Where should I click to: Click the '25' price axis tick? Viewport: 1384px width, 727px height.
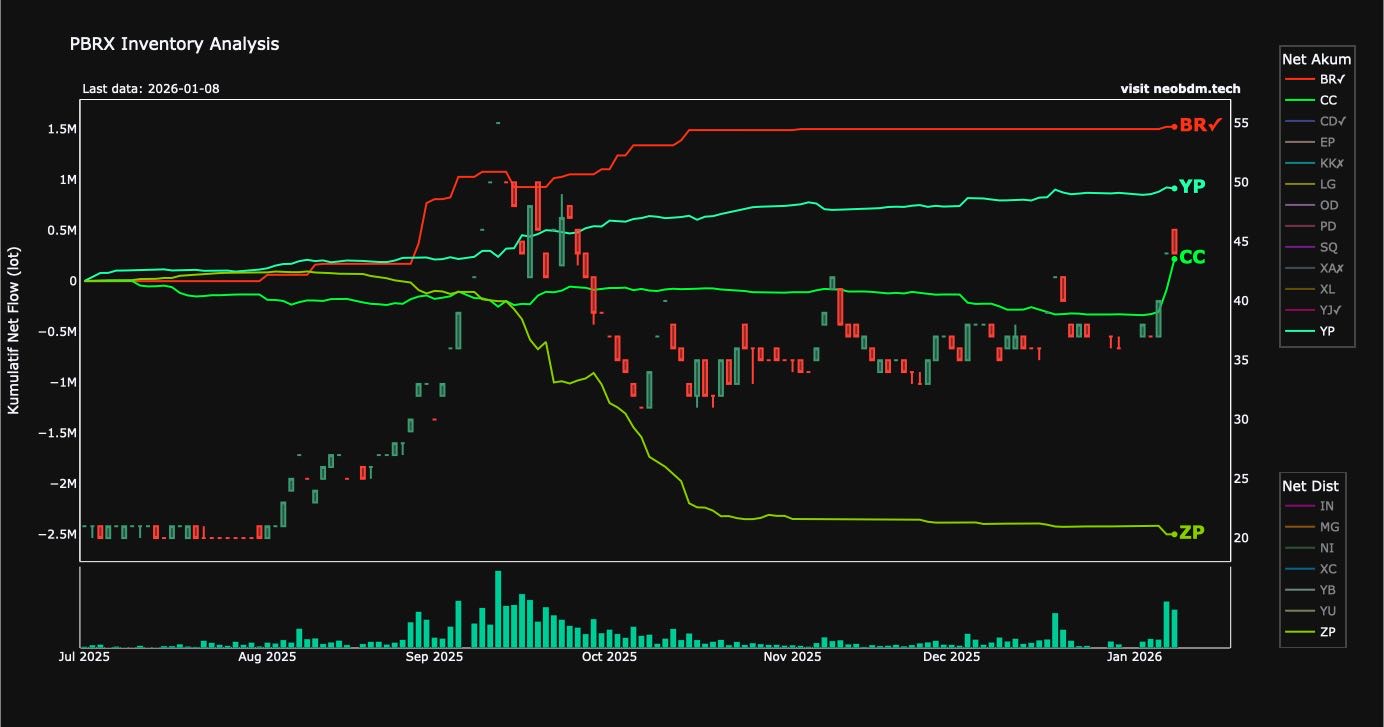click(x=1241, y=478)
